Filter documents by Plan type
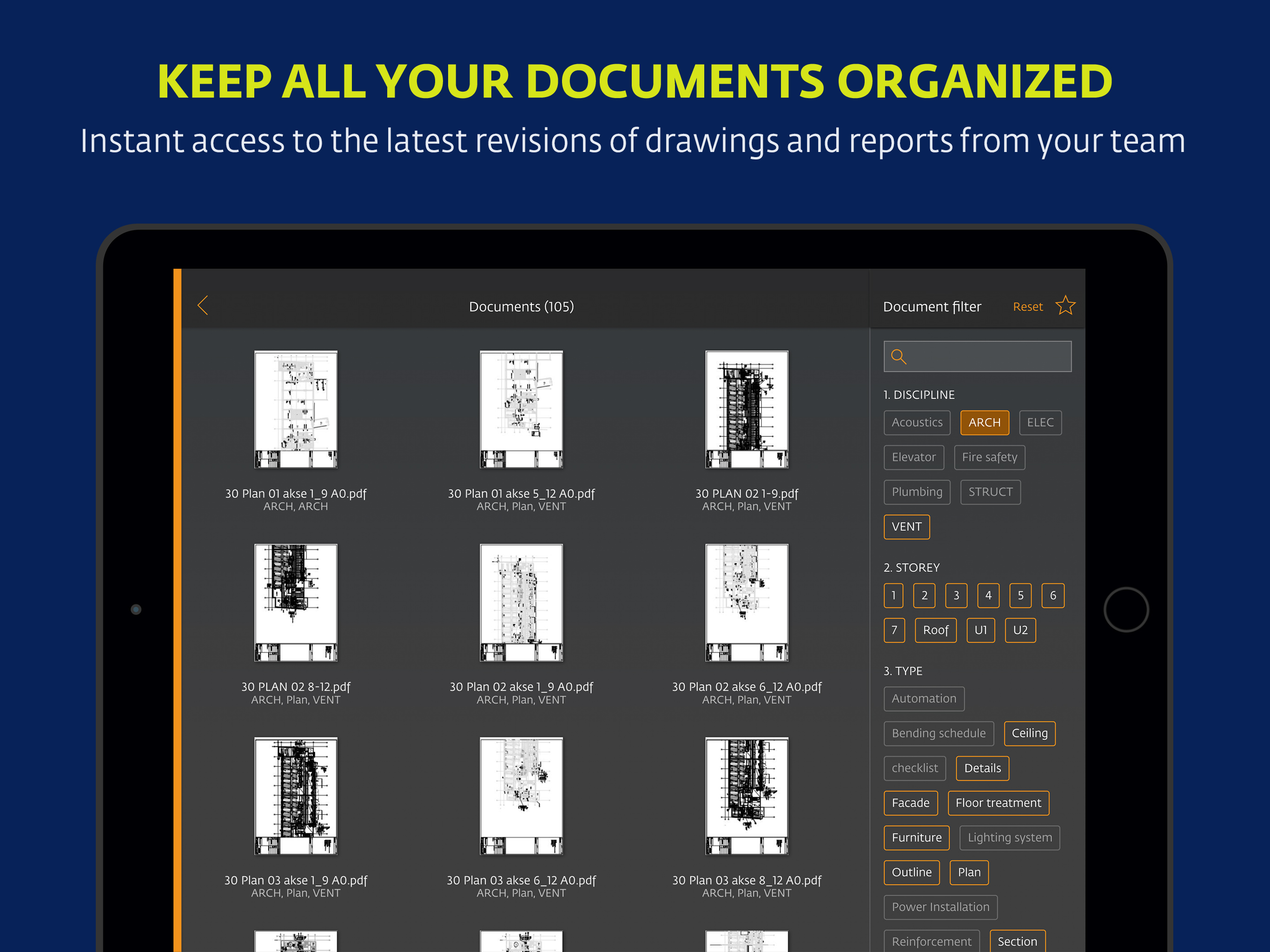The width and height of the screenshot is (1270, 952). [969, 872]
